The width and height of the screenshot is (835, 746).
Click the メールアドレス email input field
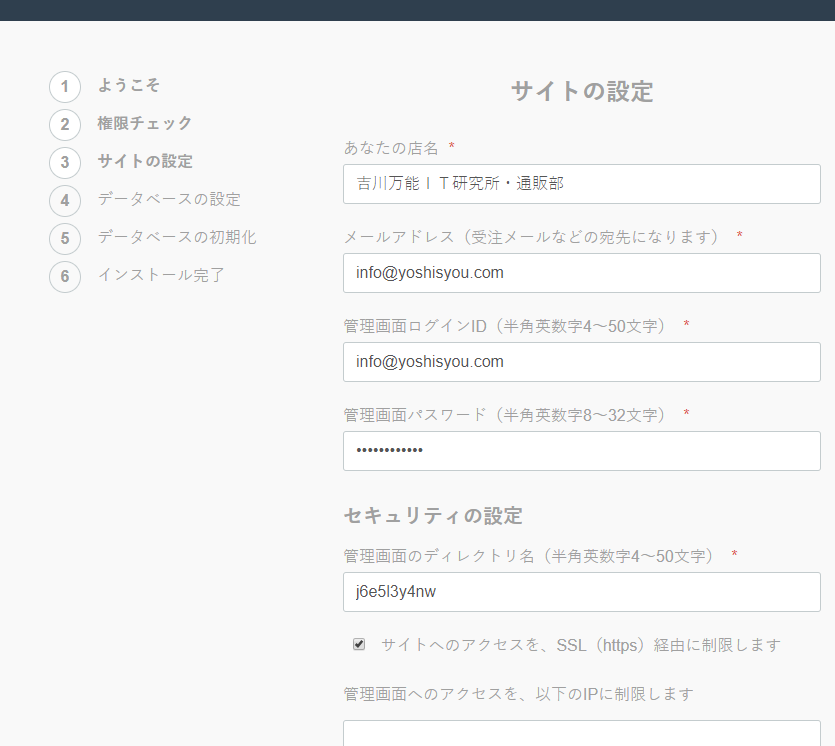click(x=581, y=273)
